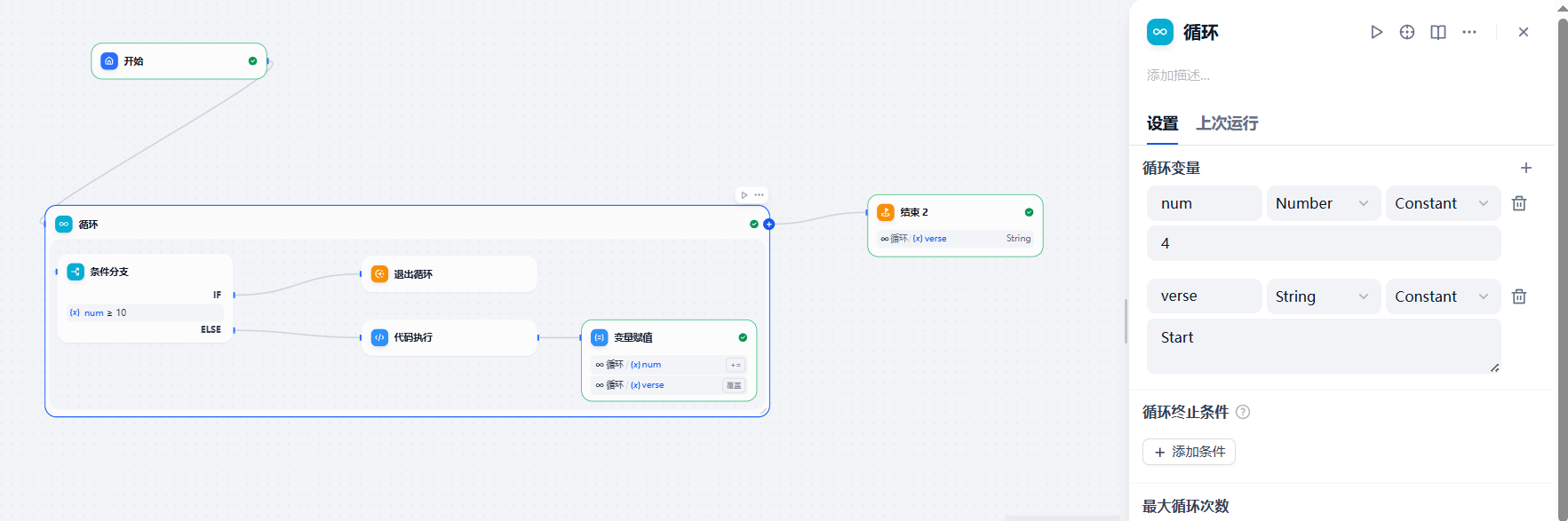Run loop via small play icon above node
The image size is (1568, 521).
(x=744, y=195)
